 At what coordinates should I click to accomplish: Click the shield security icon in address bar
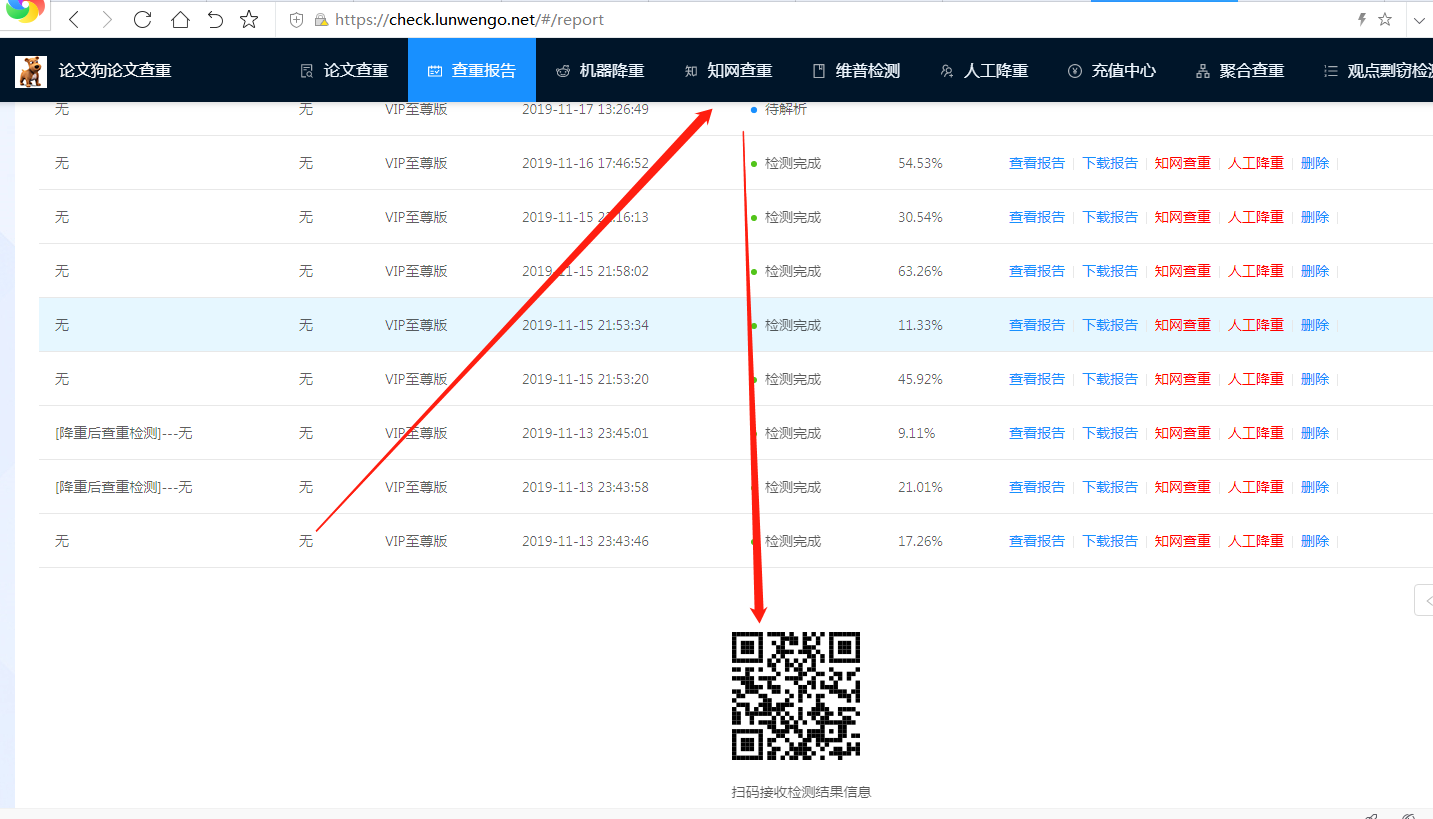coord(296,19)
